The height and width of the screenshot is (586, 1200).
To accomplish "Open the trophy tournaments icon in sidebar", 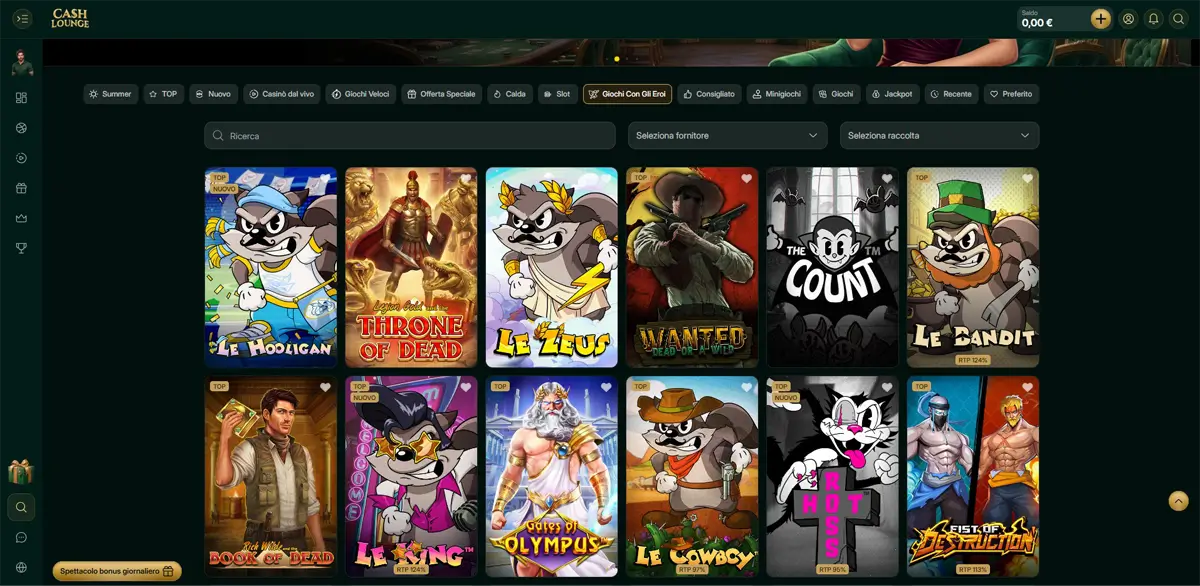I will click(x=22, y=248).
